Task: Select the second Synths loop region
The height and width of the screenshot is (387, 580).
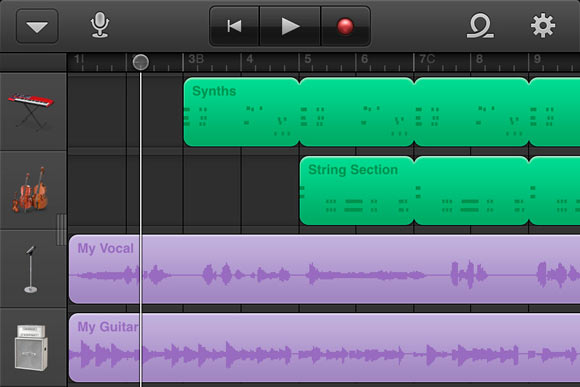Action: [x=357, y=112]
